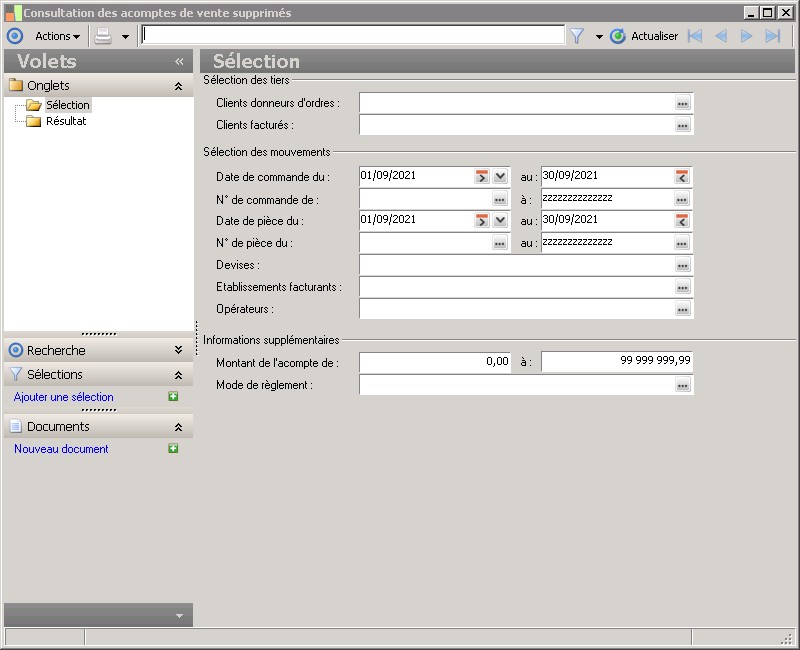Open calendar for Date de commande start
The height and width of the screenshot is (650, 800).
(x=482, y=176)
